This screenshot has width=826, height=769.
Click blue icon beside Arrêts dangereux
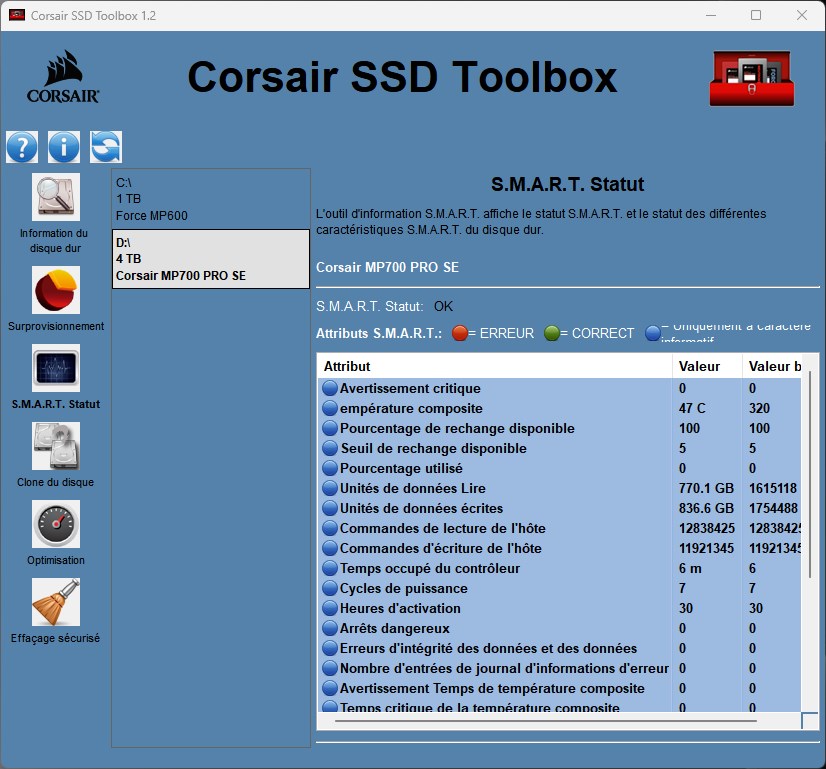pyautogui.click(x=330, y=628)
